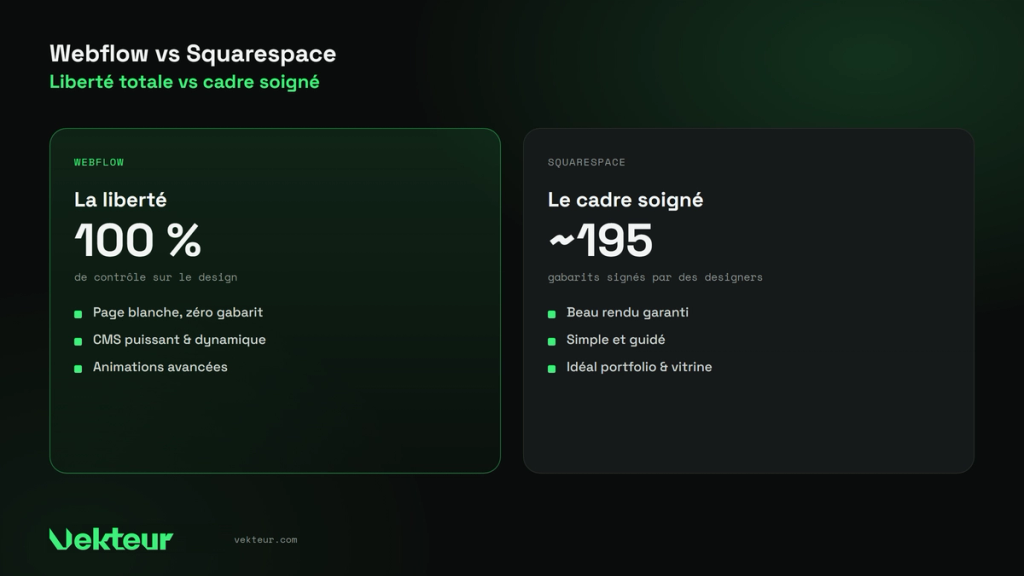
Task: Click 'Animations avancées' bullet text
Action: point(160,367)
